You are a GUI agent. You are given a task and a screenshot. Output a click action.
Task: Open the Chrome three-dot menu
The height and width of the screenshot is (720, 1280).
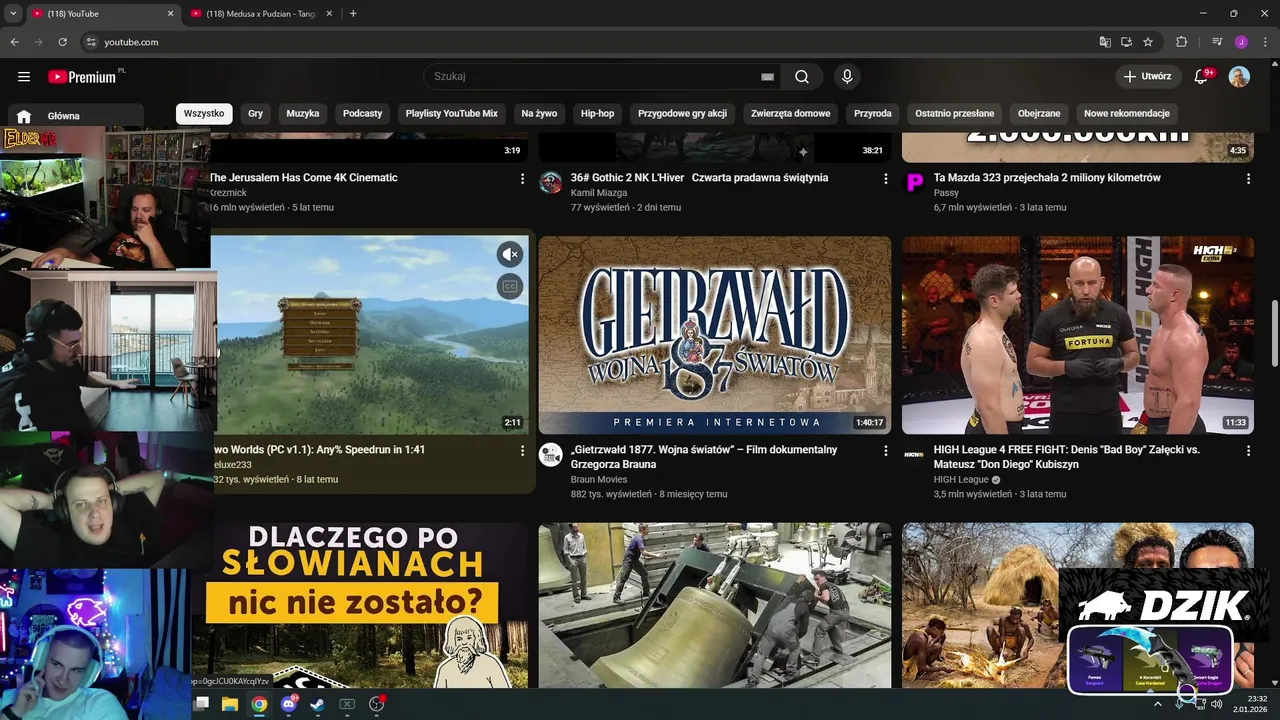[x=1263, y=42]
